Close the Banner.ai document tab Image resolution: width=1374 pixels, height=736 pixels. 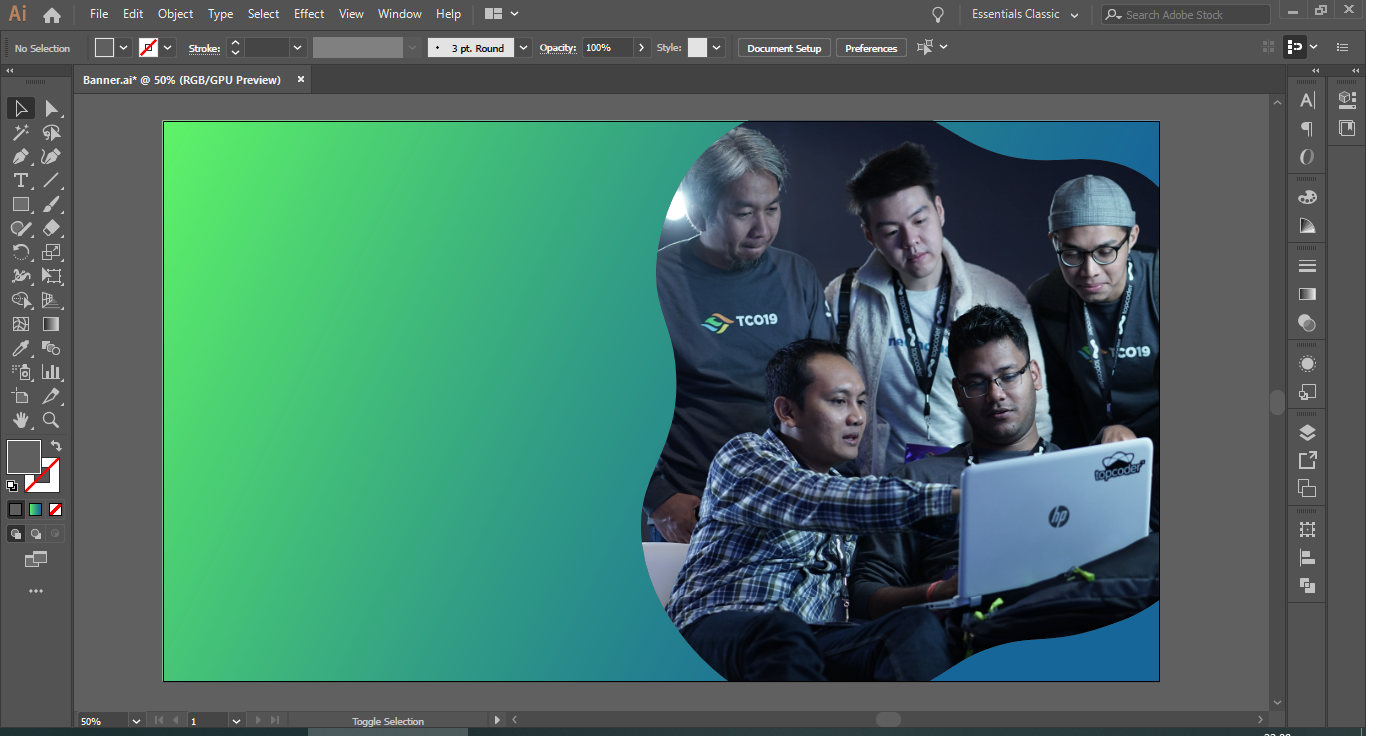pos(300,79)
